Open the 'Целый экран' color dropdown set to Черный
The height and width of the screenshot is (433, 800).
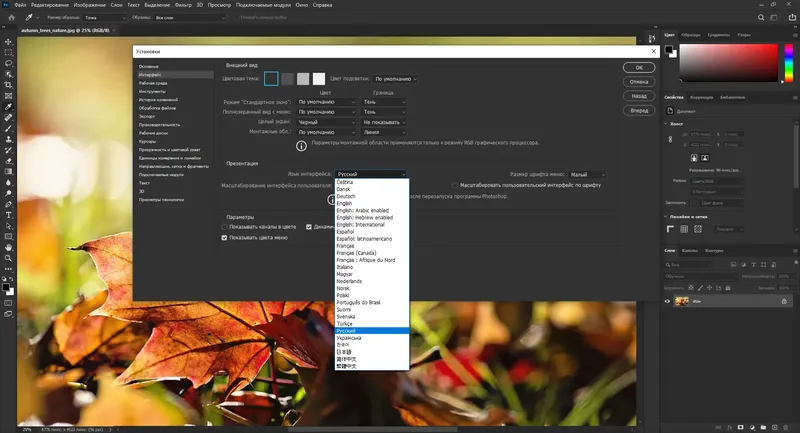coord(327,122)
